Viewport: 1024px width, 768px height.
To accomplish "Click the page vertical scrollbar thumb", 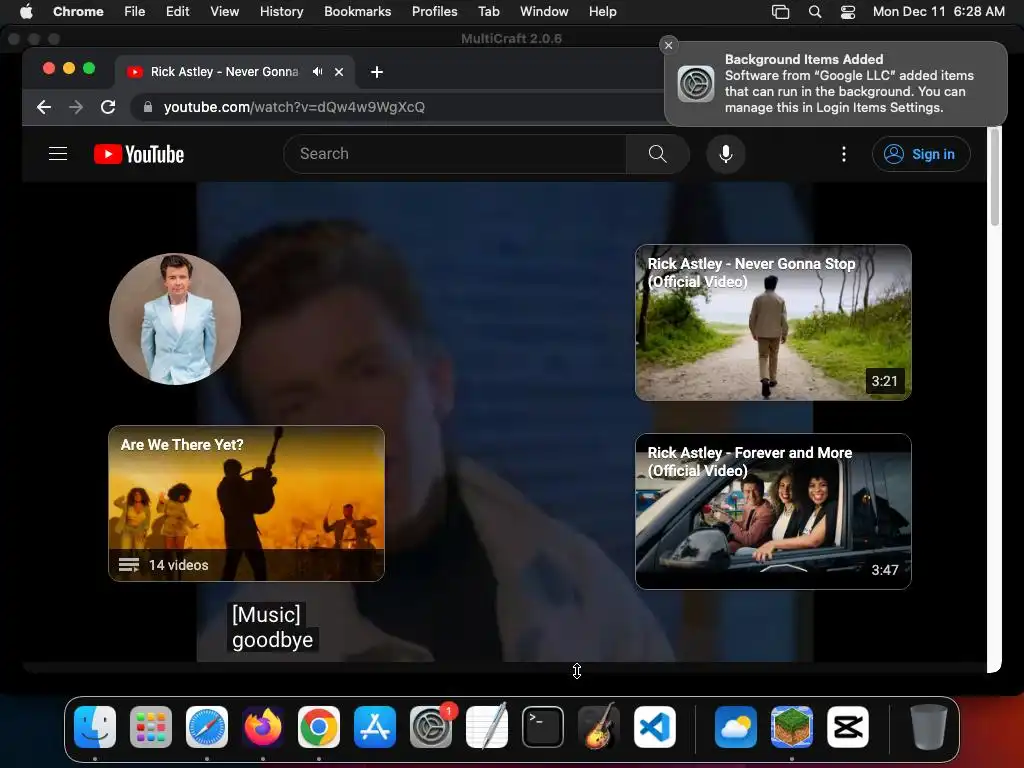I will coord(995,177).
